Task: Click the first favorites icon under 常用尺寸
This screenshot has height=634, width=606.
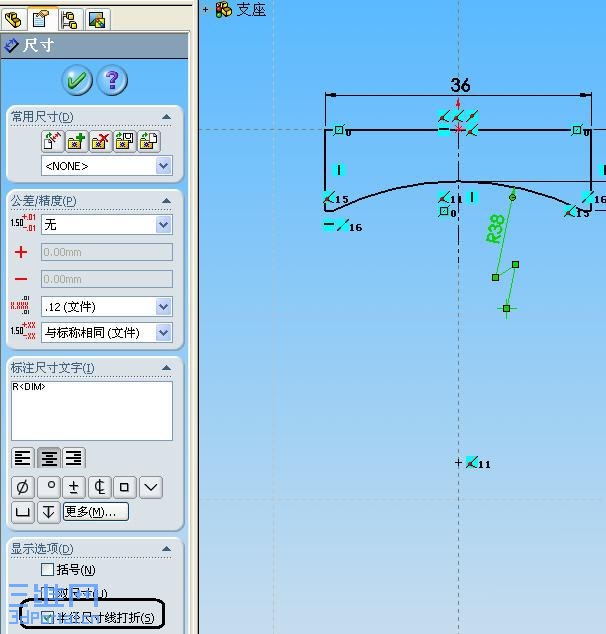Action: [53, 141]
